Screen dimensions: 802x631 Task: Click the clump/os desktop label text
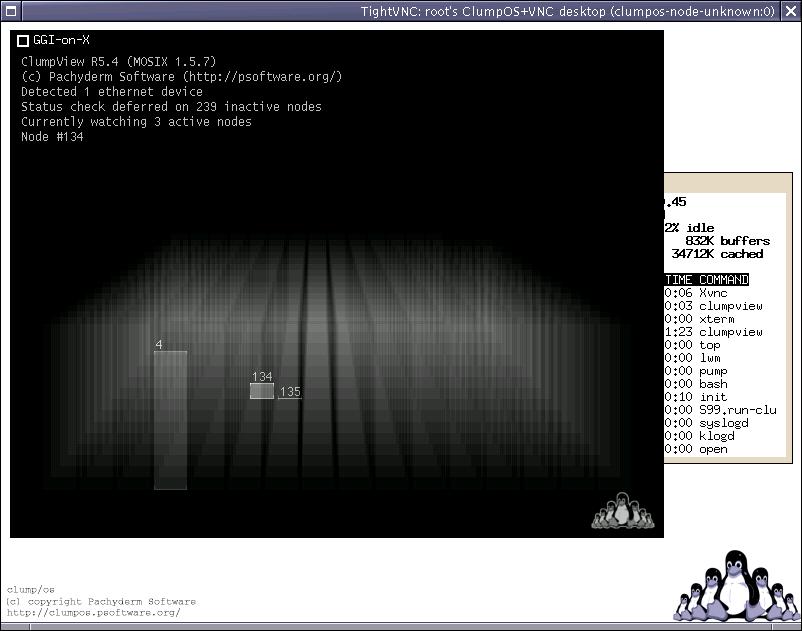[x=30, y=590]
